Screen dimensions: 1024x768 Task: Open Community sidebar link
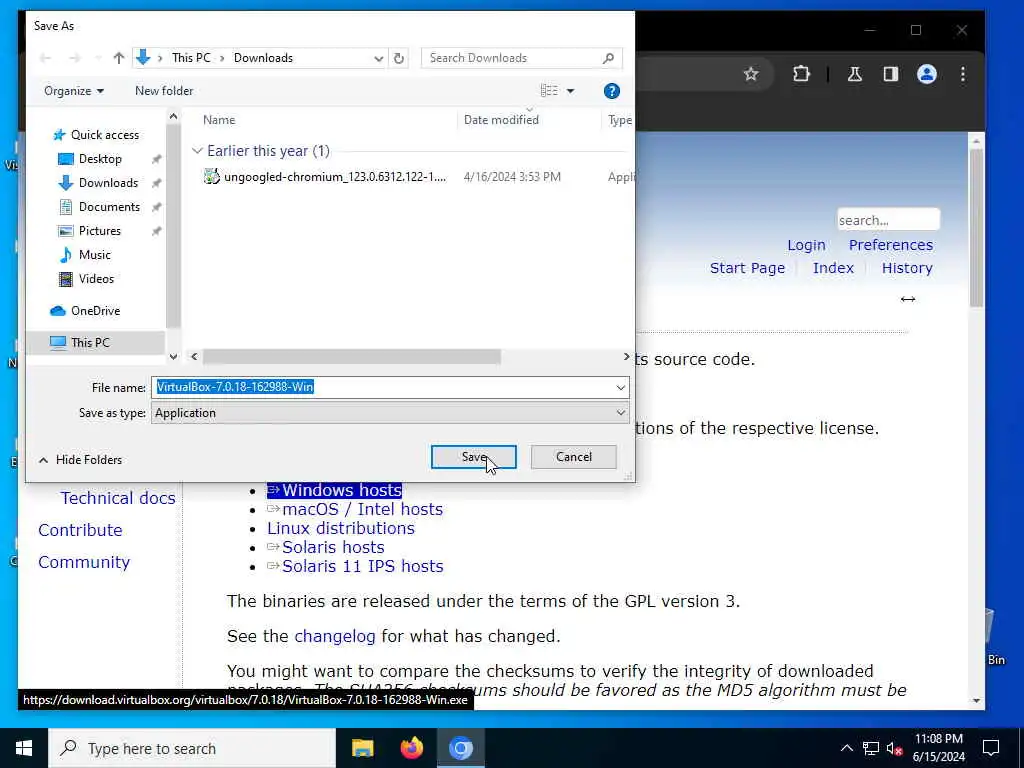[x=84, y=562]
